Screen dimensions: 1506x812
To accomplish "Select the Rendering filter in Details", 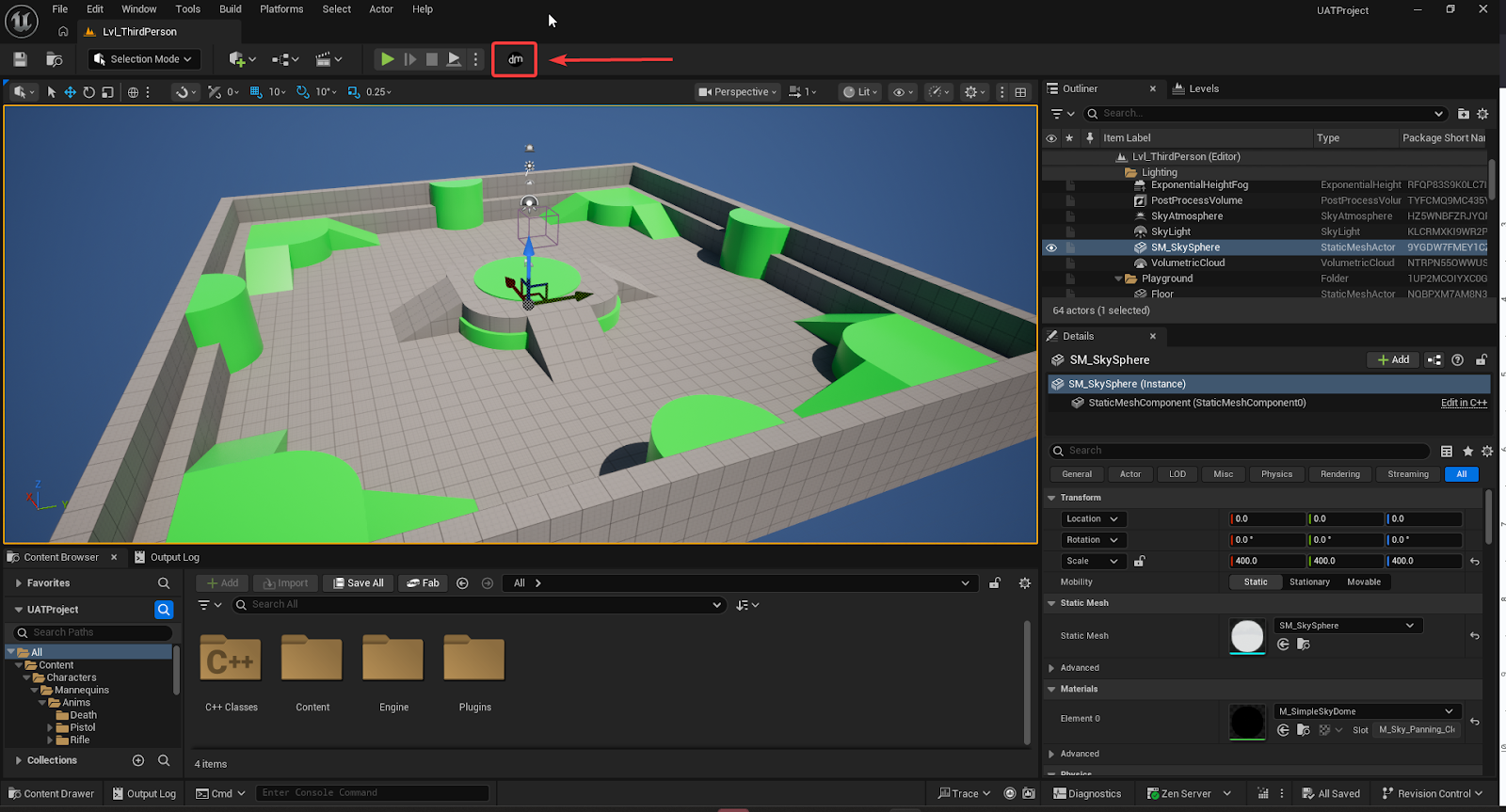I will click(1340, 474).
